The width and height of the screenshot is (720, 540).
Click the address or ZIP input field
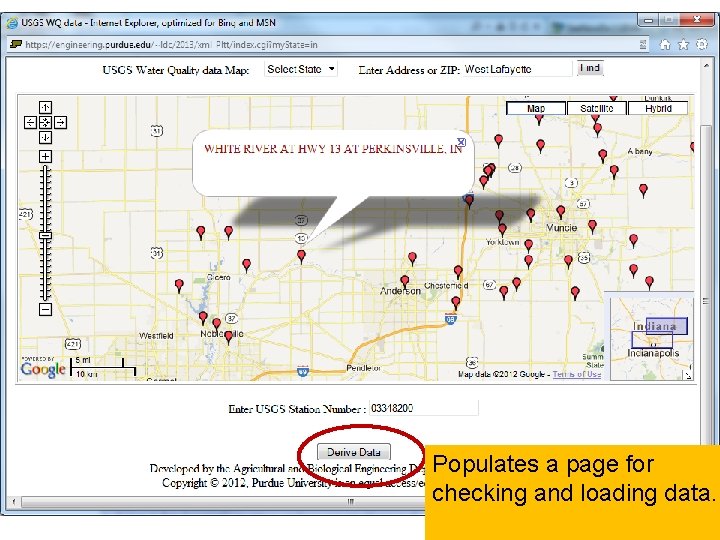click(517, 69)
